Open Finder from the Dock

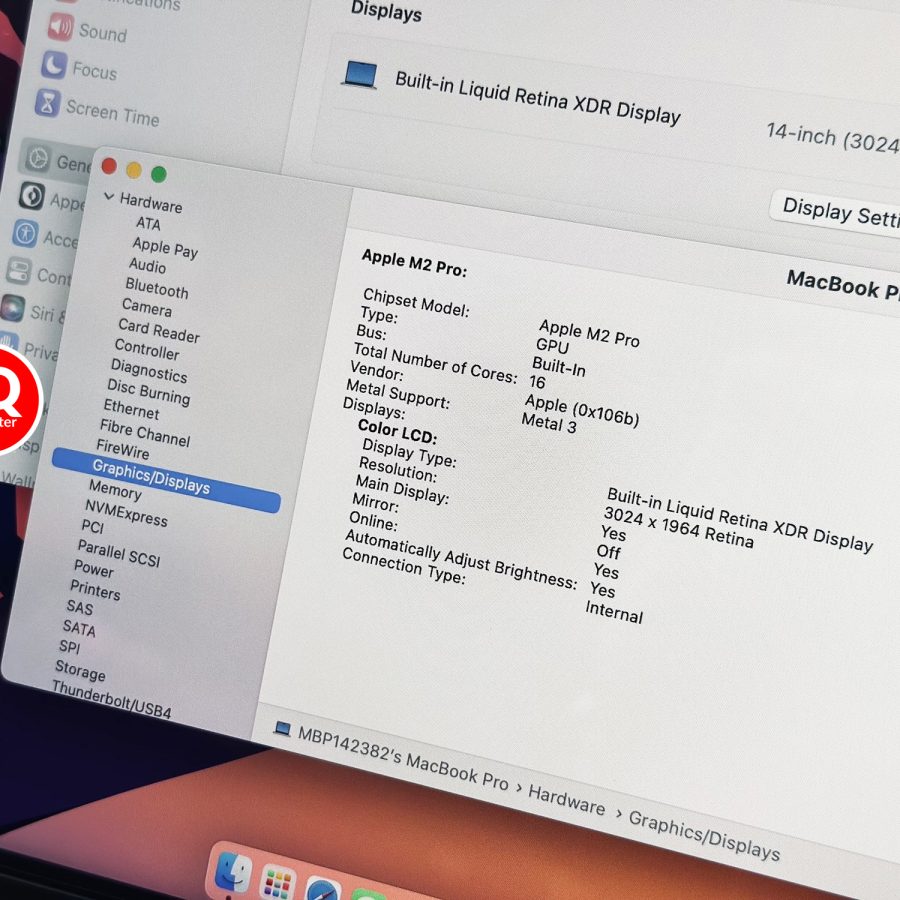[232, 872]
